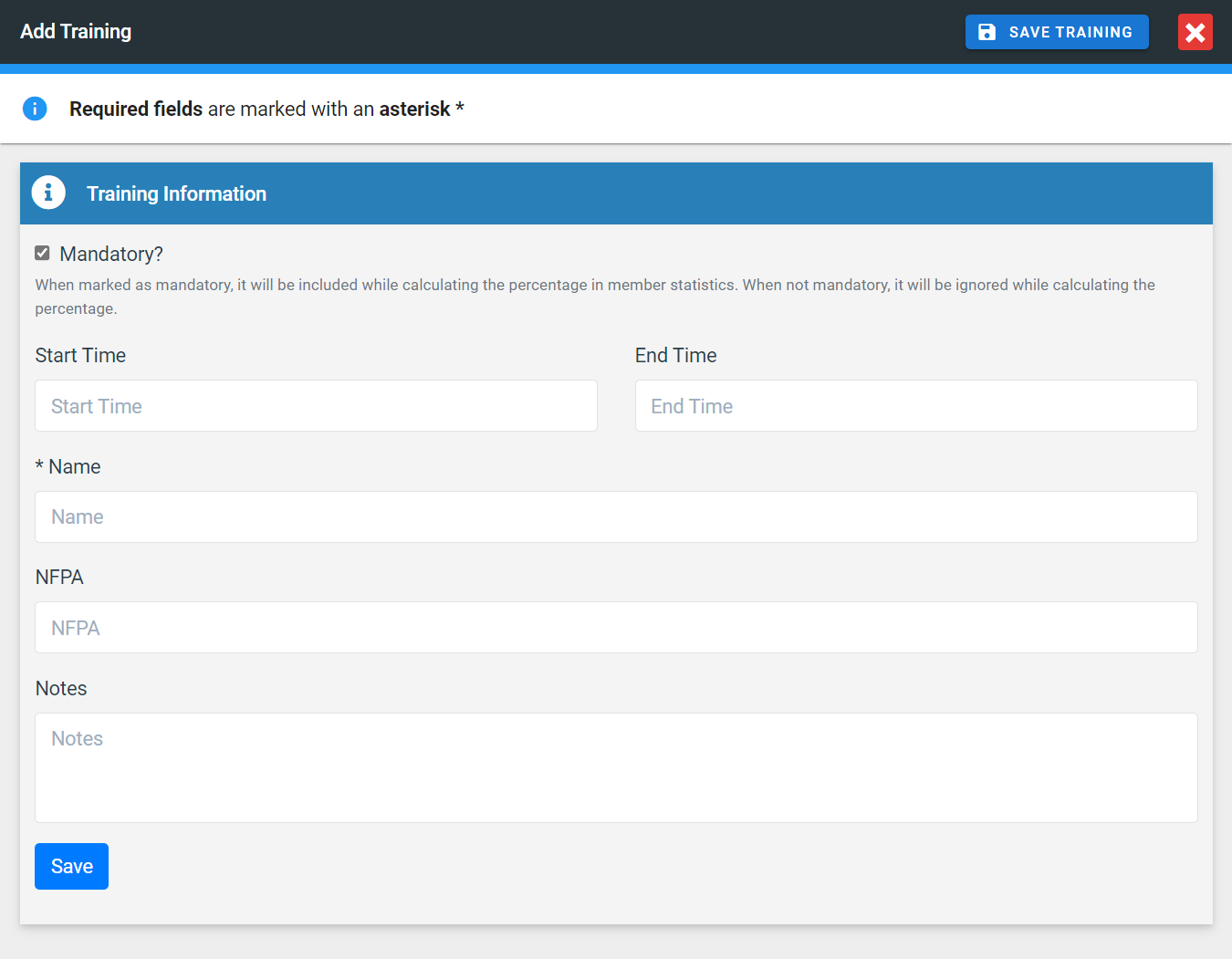Focus the Start Time input field
1232x959 pixels.
[x=316, y=406]
